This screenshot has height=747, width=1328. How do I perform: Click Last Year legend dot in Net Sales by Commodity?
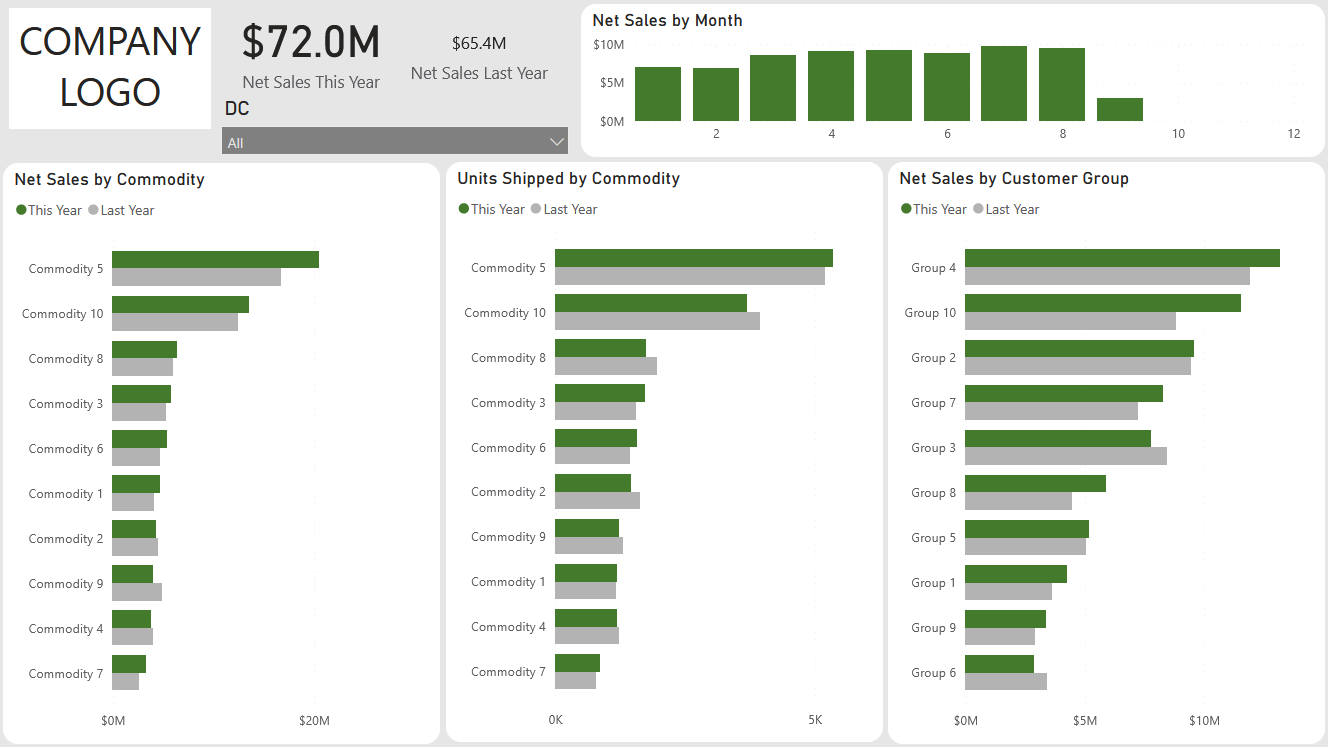point(94,210)
